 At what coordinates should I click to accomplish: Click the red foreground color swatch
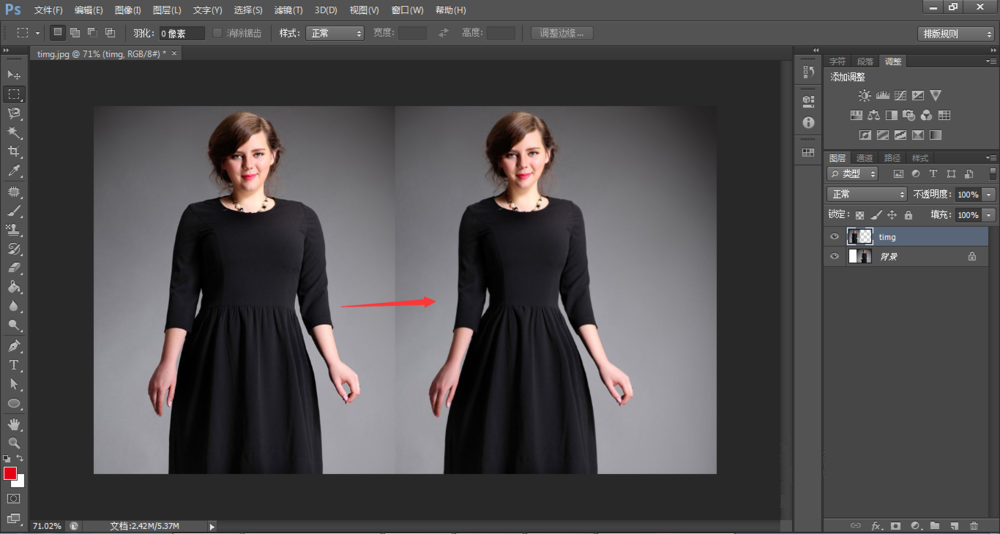pos(10,473)
